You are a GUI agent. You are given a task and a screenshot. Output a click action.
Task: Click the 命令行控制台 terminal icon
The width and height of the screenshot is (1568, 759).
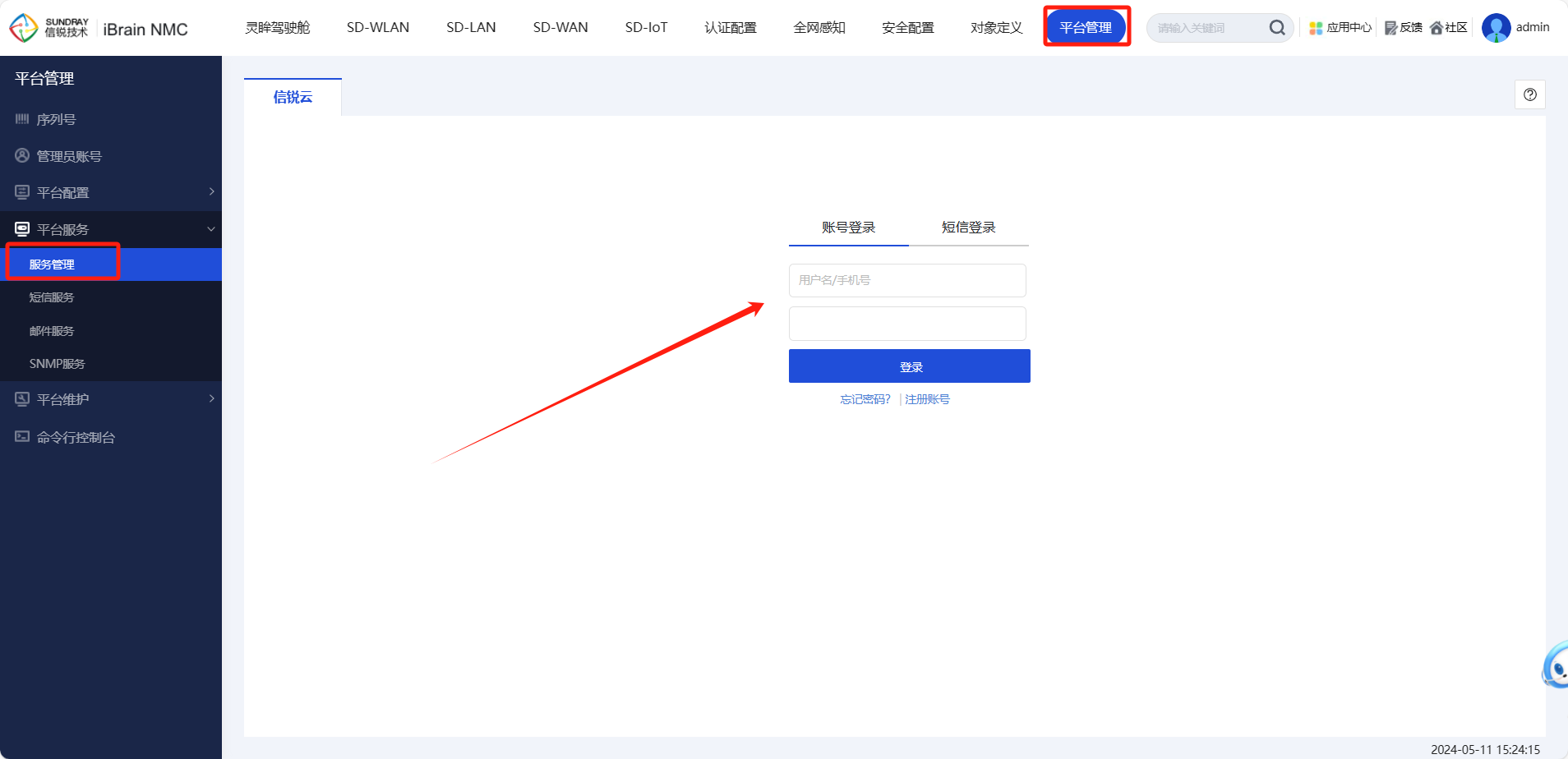pos(22,436)
